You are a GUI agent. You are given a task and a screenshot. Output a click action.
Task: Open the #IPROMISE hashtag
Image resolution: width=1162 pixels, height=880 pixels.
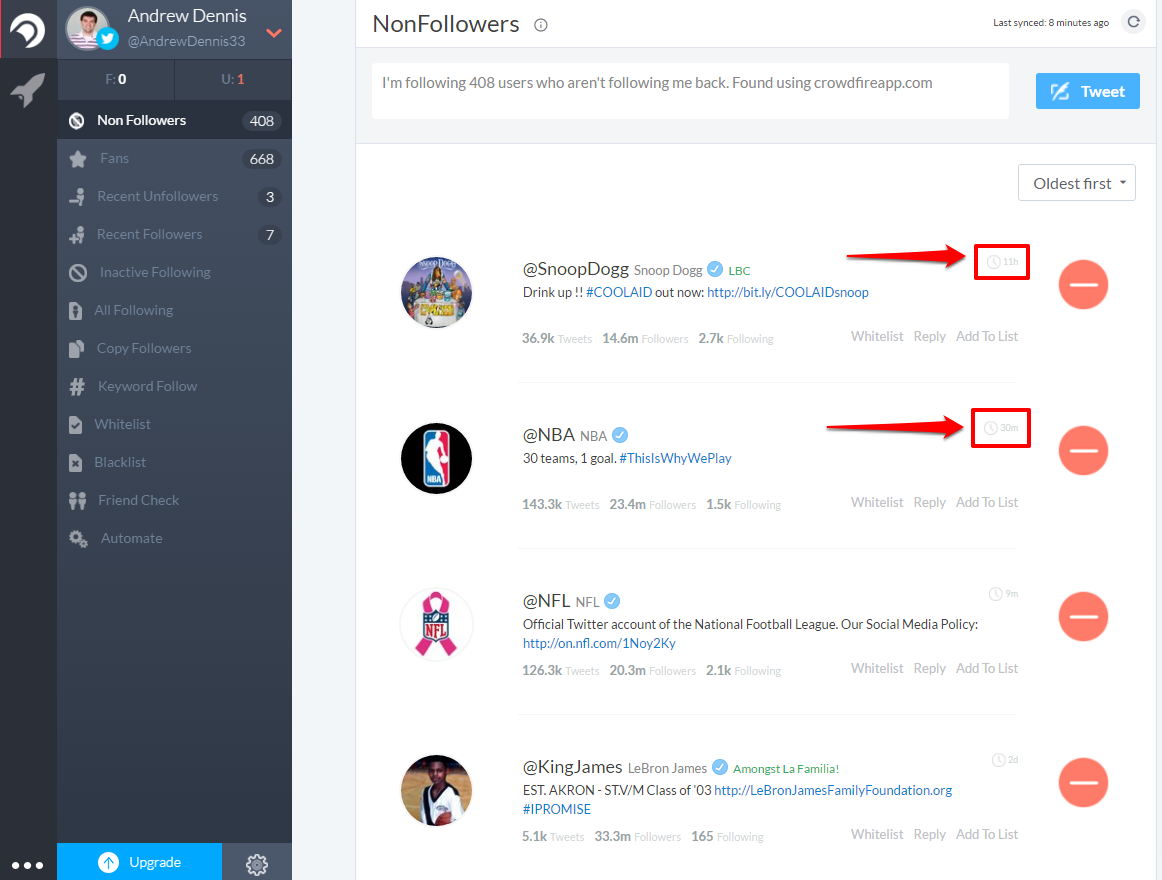pos(557,810)
